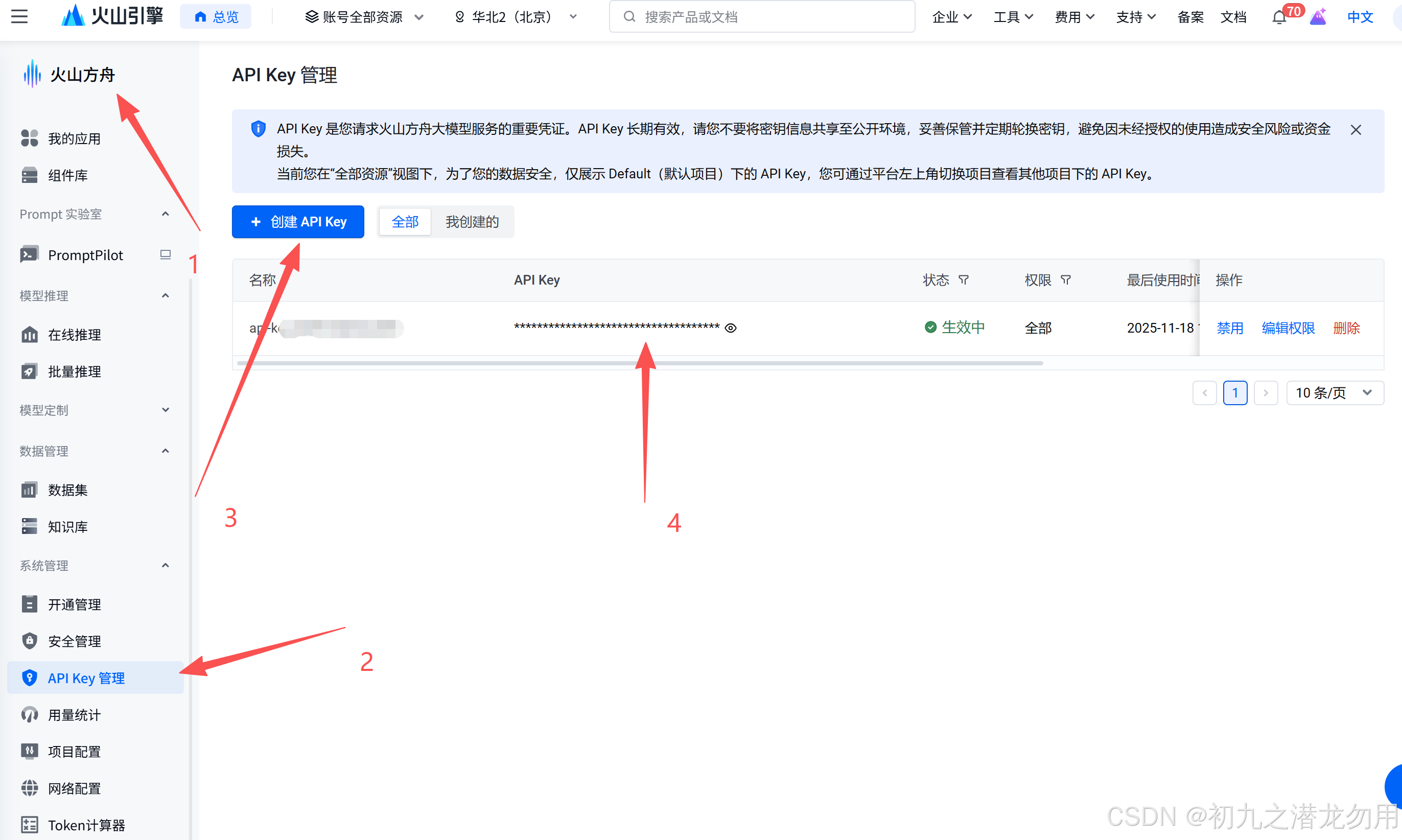Switch filter to 我创建的
1402x840 pixels.
472,222
